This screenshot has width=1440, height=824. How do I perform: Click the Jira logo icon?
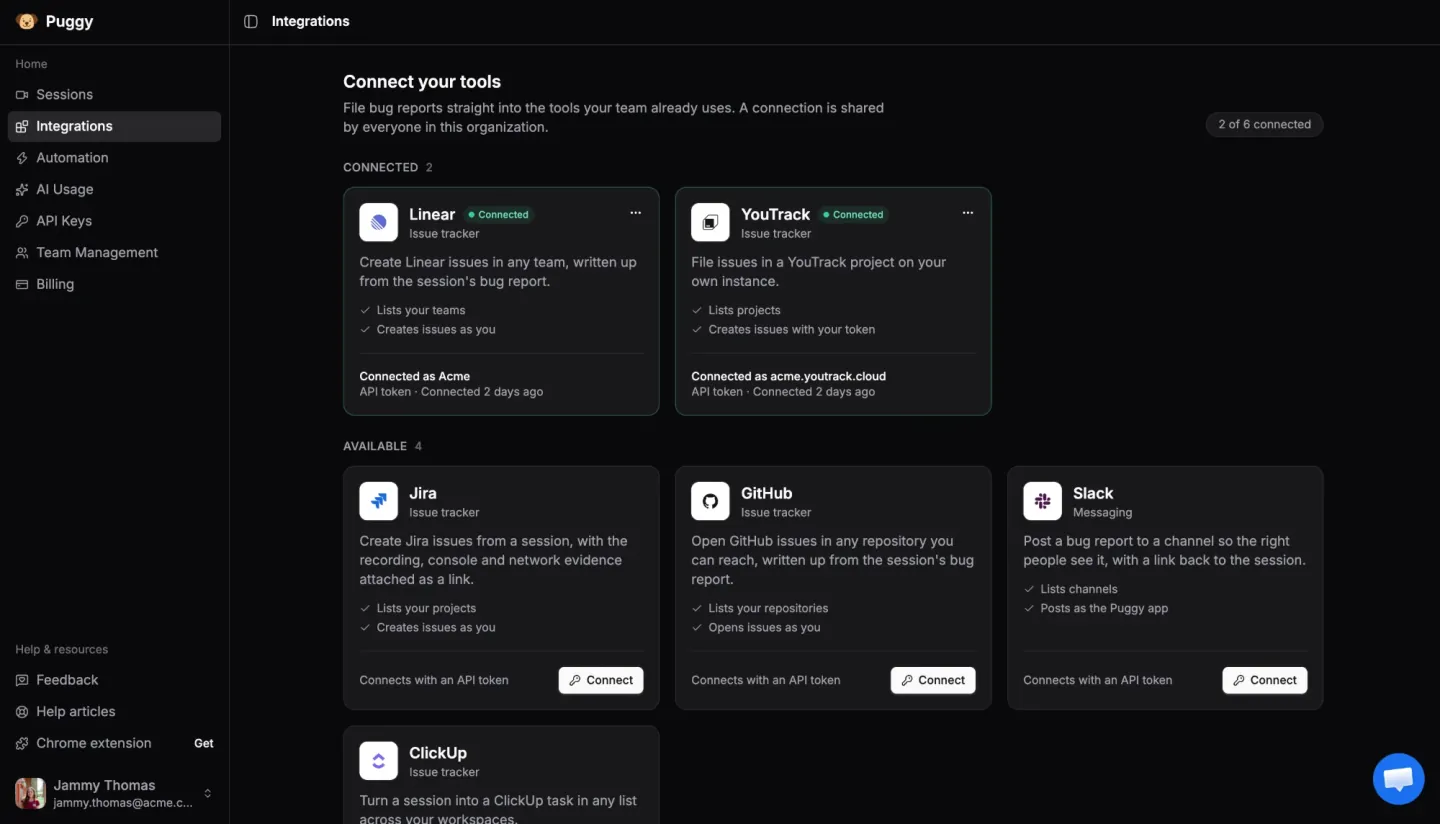coord(378,501)
